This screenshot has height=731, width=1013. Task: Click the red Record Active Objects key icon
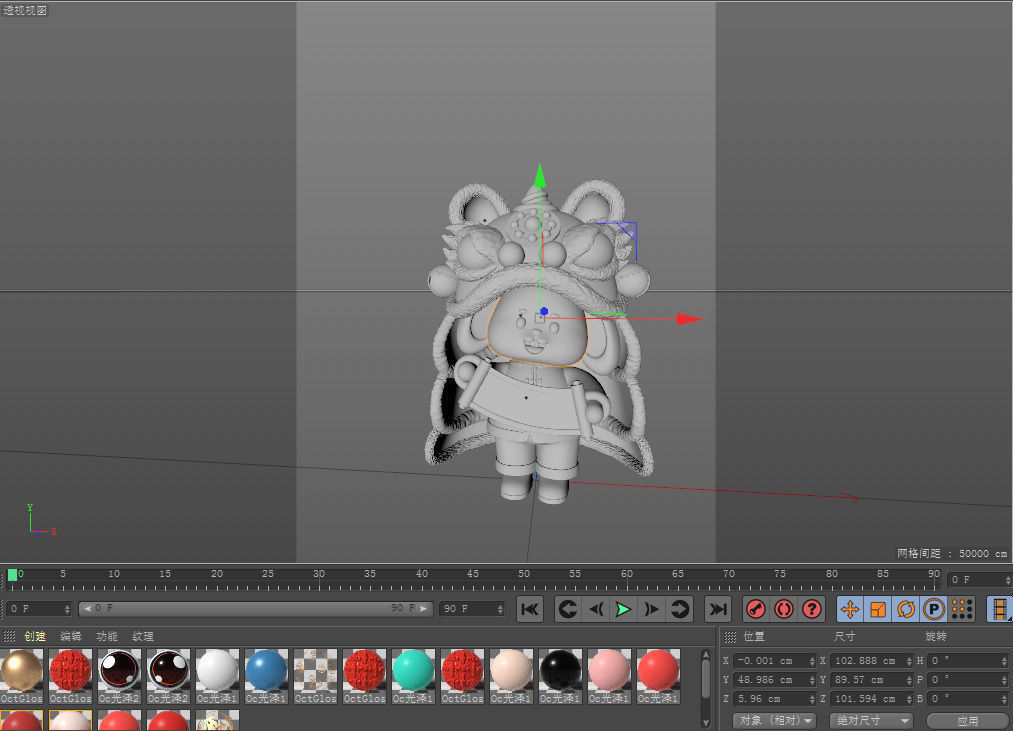[756, 609]
